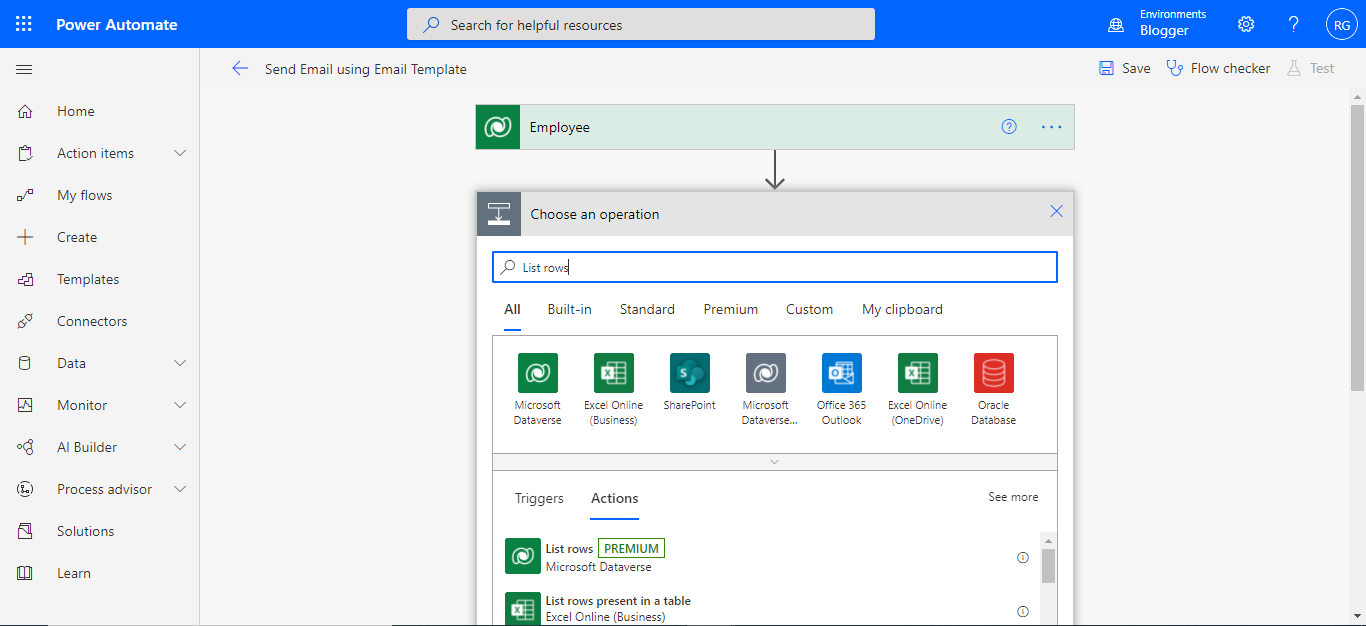Click the My flows sidebar icon
Image resolution: width=1366 pixels, height=626 pixels.
tap(25, 195)
